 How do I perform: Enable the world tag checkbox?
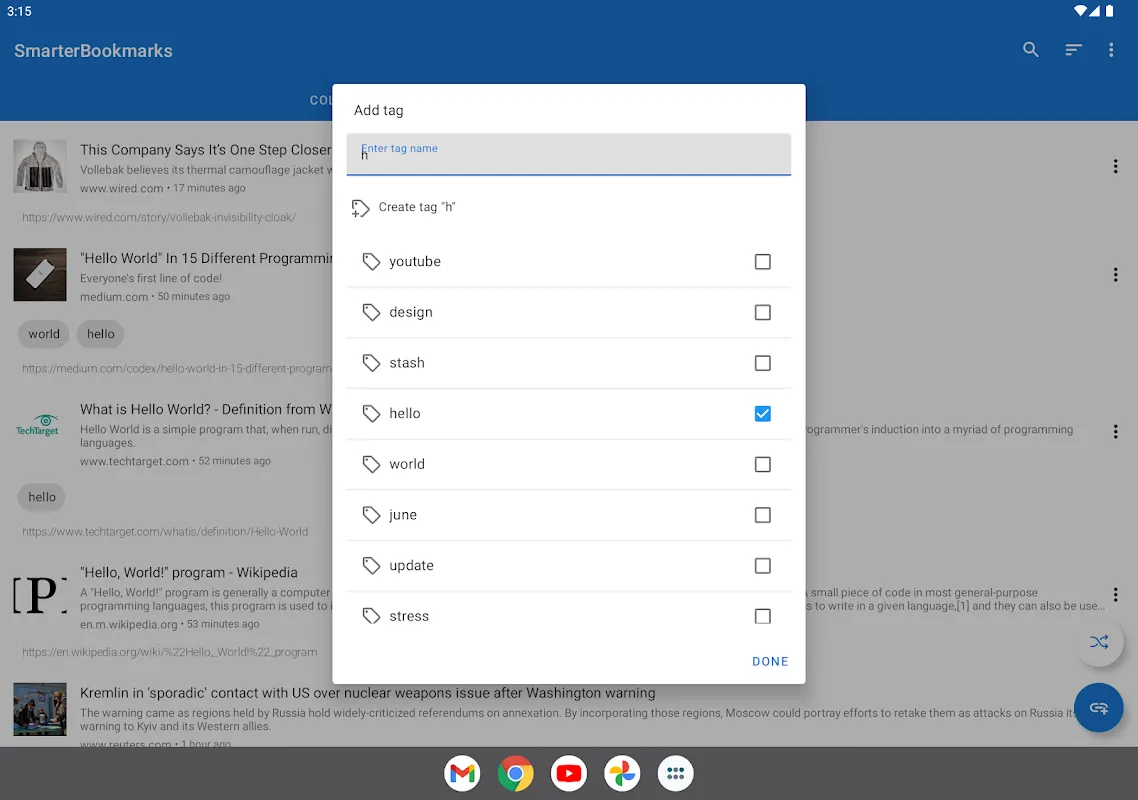762,465
